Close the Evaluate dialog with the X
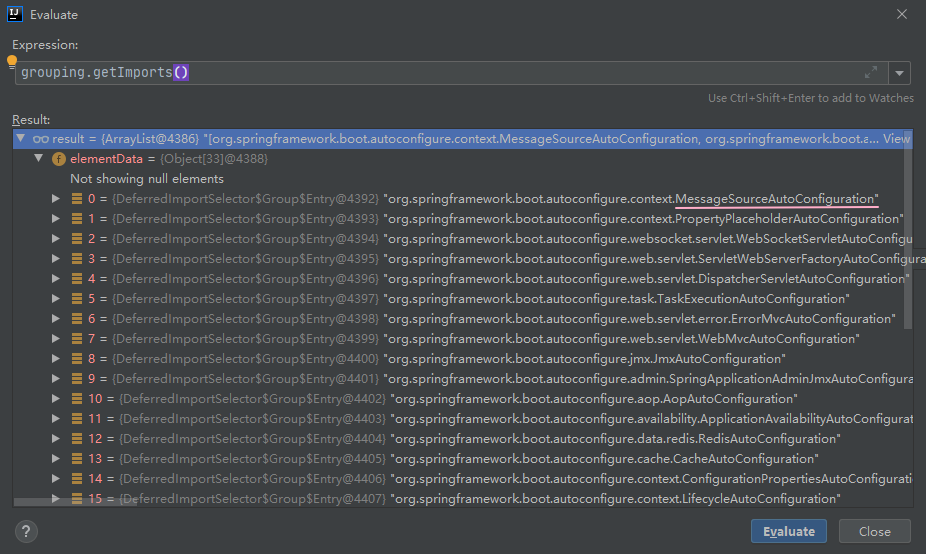The image size is (926, 554). (901, 14)
